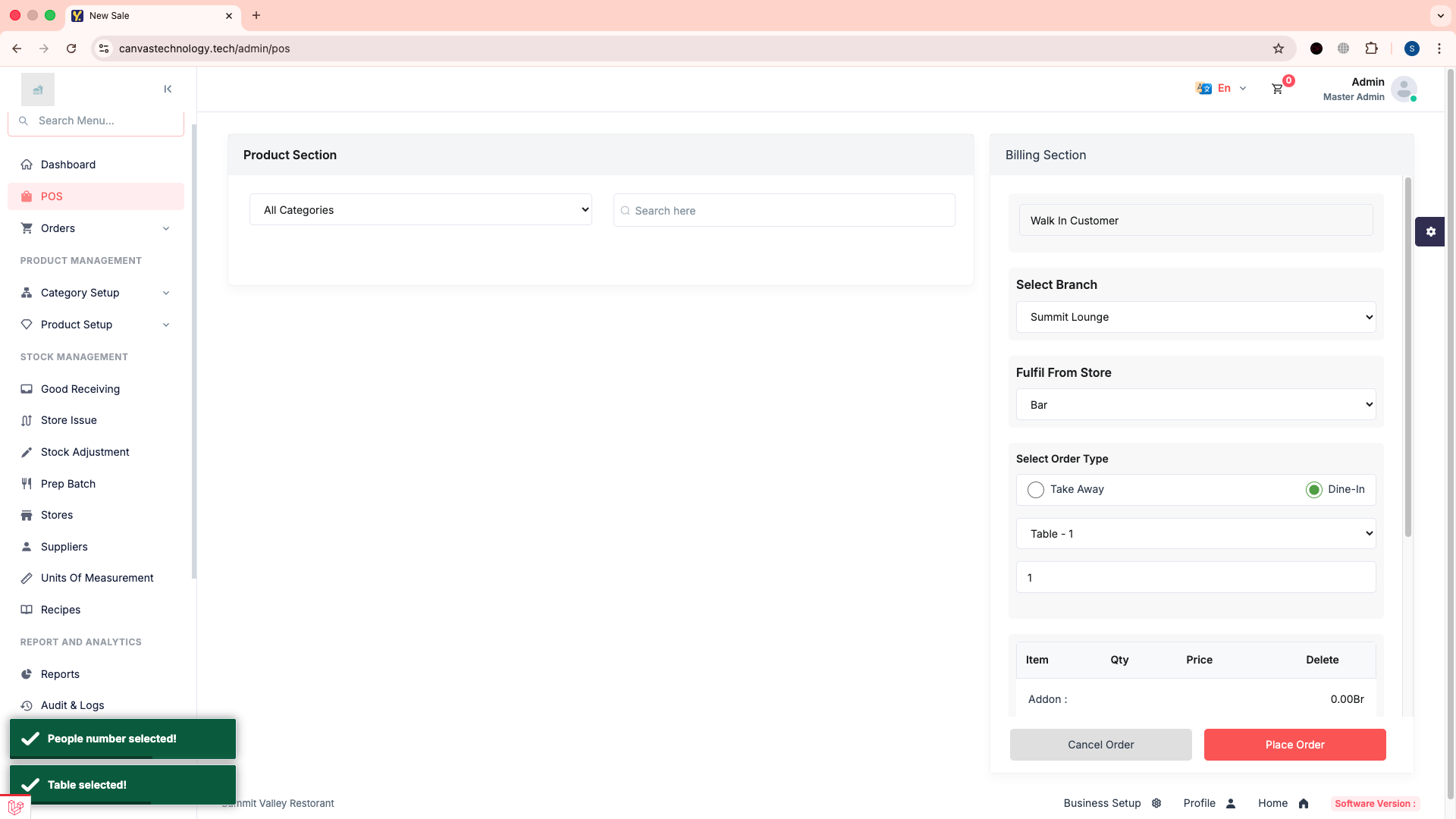Click the language translate icon

click(1203, 89)
